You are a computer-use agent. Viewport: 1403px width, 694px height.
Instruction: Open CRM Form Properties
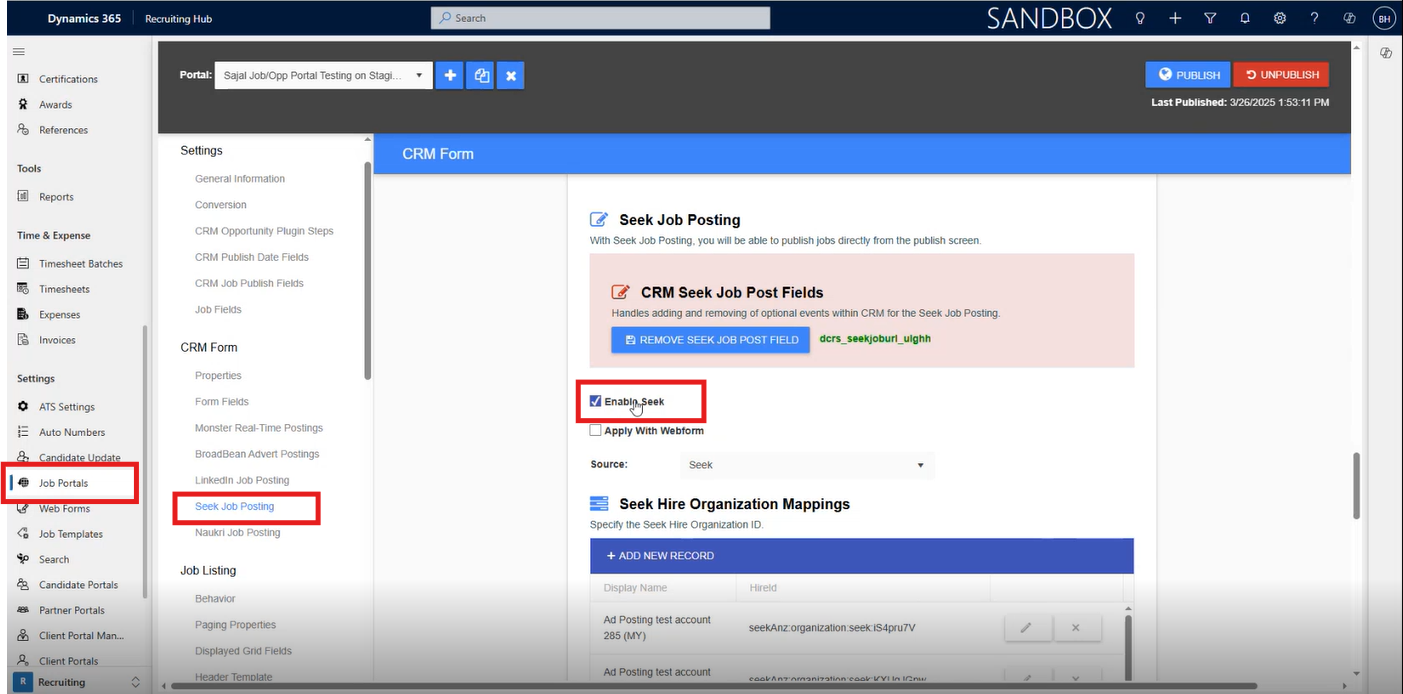tap(218, 375)
